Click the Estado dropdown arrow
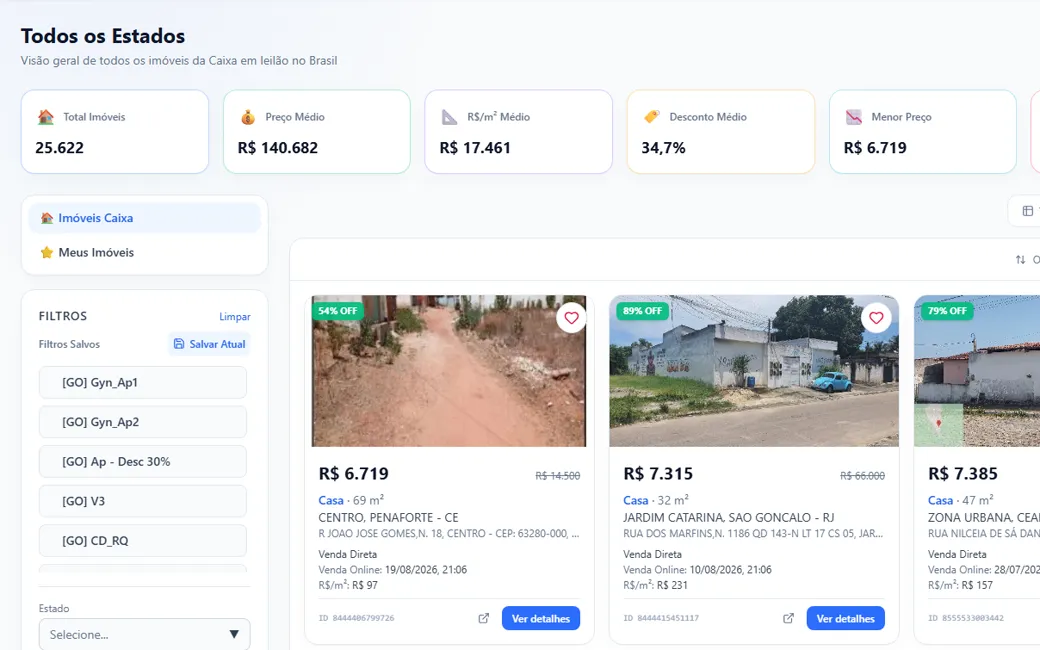The image size is (1040, 650). click(x=233, y=634)
